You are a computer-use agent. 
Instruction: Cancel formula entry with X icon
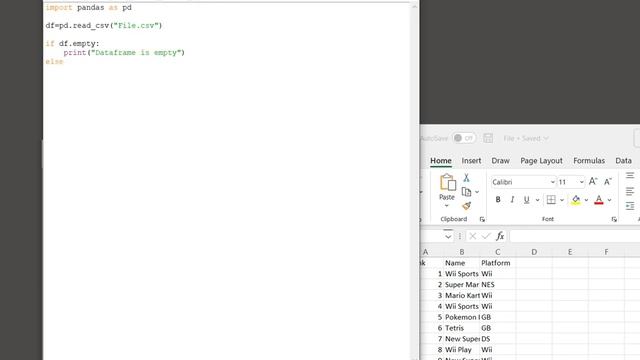click(x=472, y=236)
